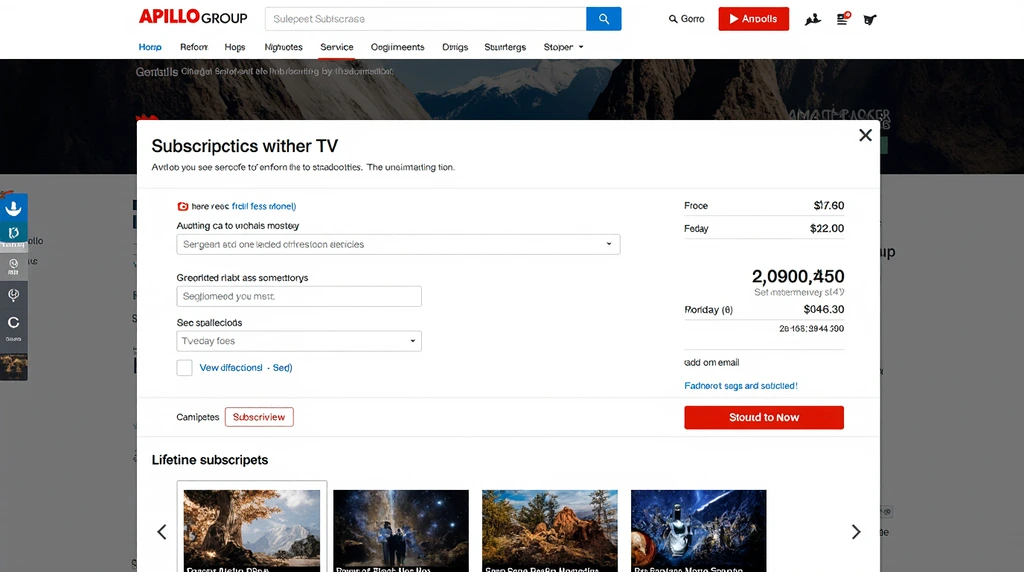
Task: Open the Service nav tab
Action: 337,47
